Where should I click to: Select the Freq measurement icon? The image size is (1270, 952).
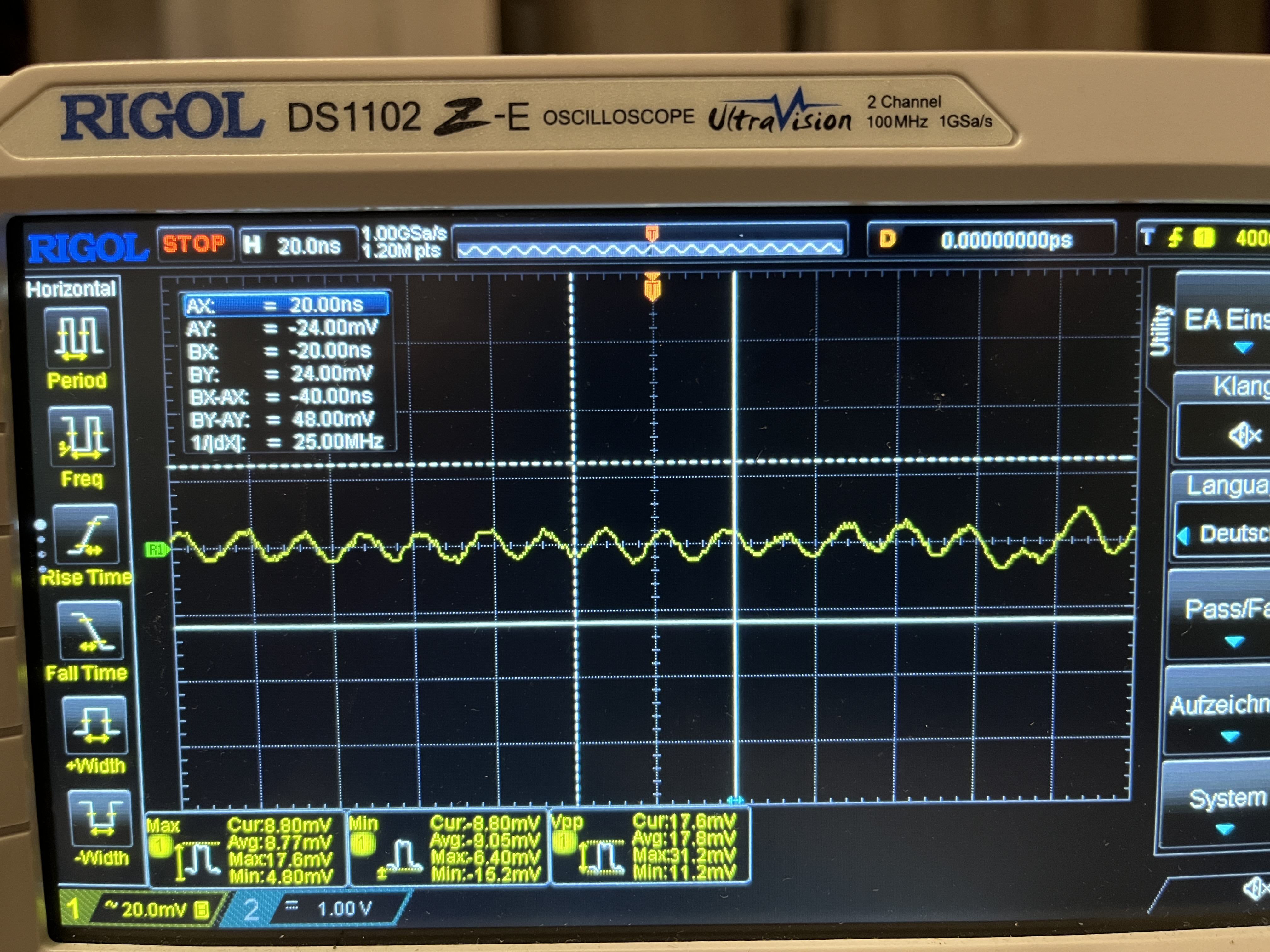coord(82,437)
